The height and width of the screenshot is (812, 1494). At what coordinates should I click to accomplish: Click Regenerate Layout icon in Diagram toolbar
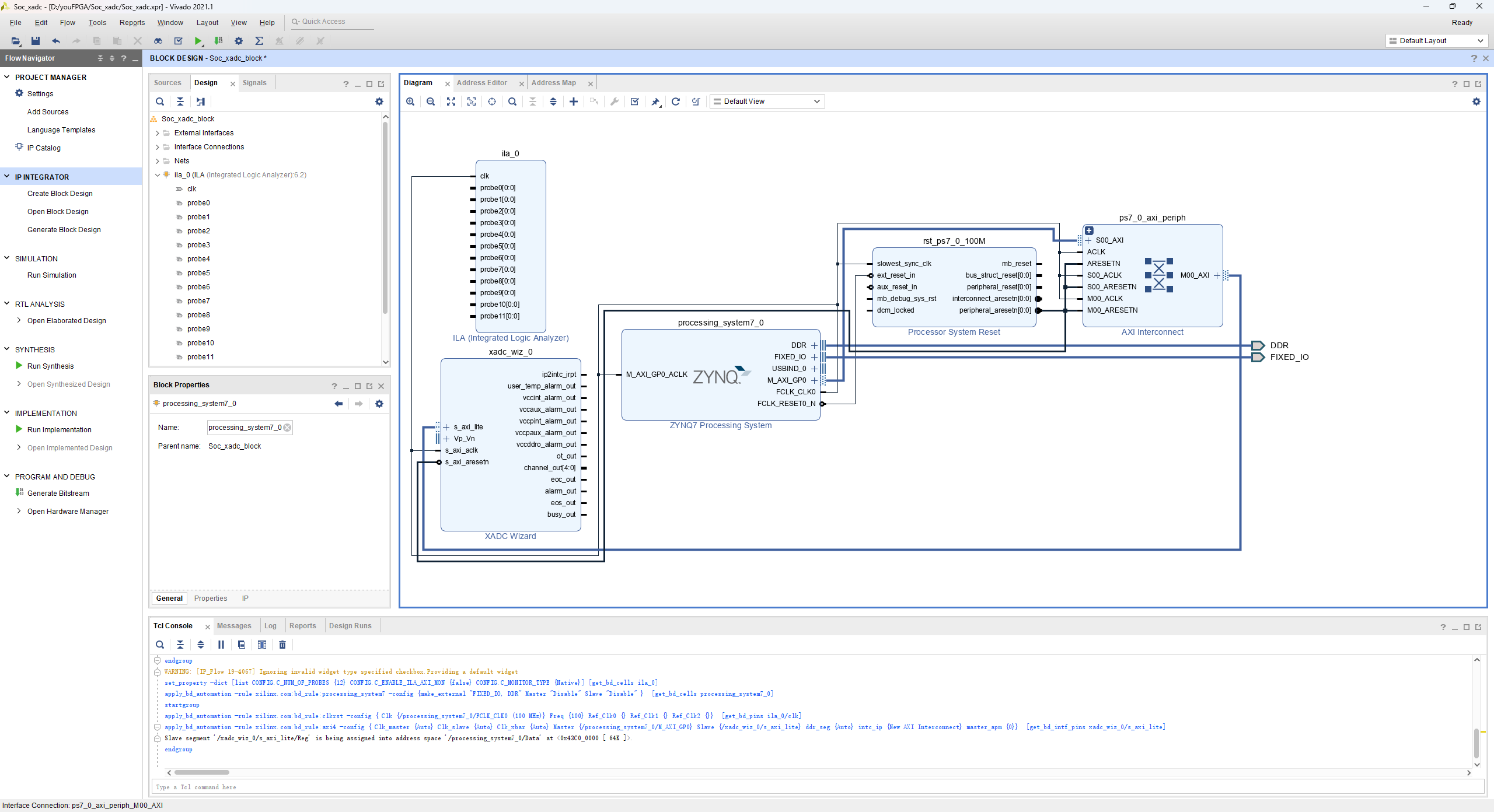[676, 101]
